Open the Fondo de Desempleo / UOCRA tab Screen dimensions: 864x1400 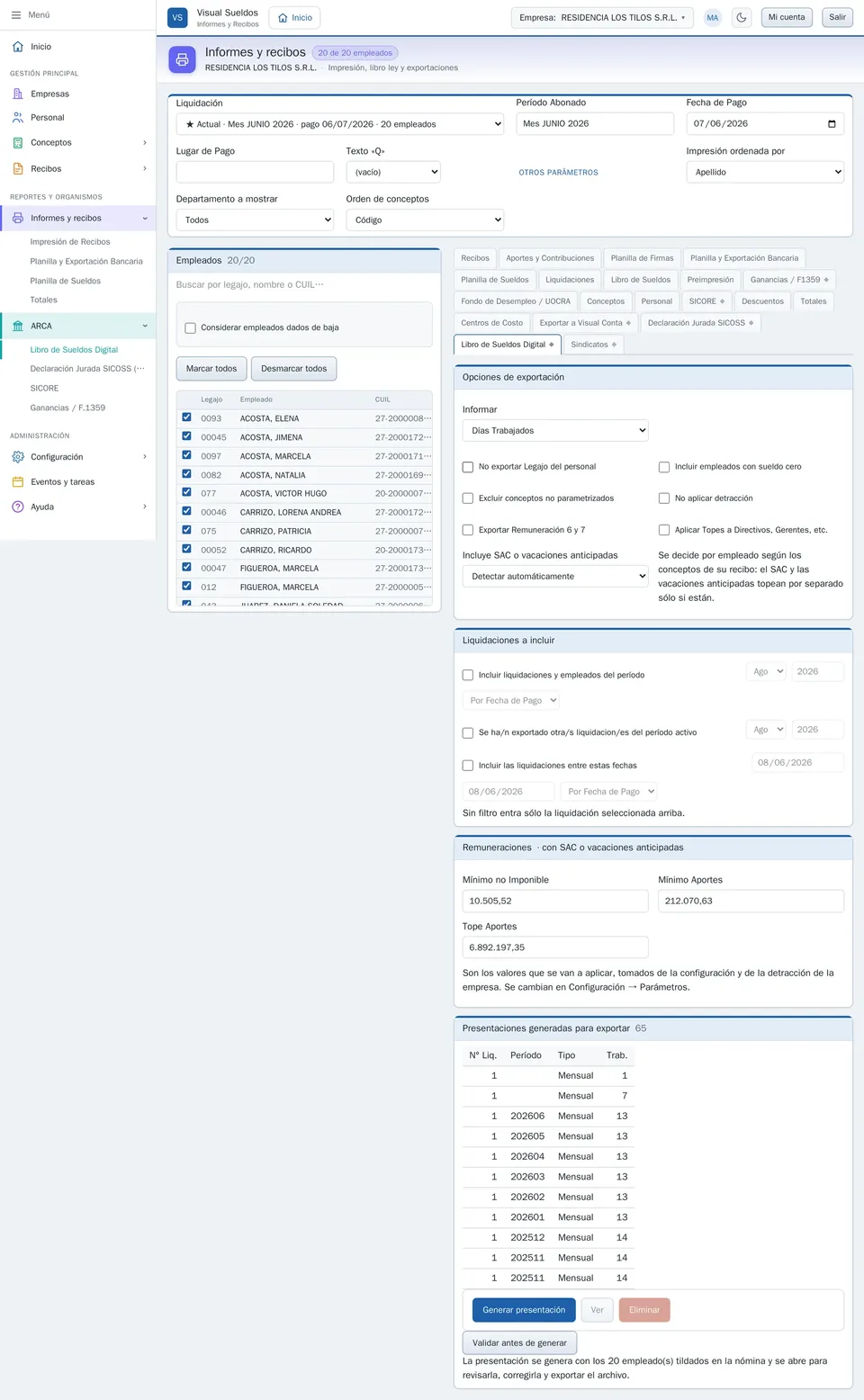click(516, 301)
